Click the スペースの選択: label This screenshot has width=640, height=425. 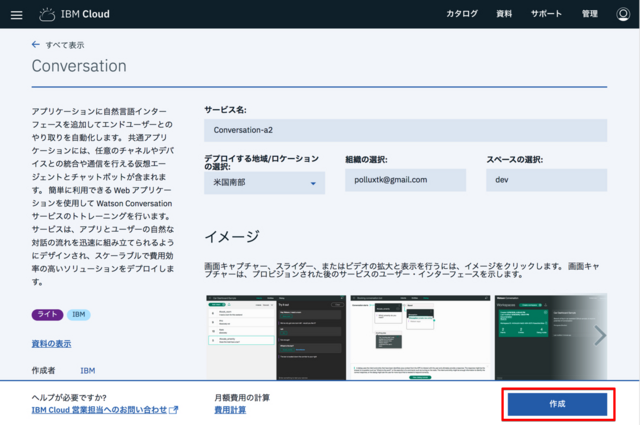(x=514, y=160)
